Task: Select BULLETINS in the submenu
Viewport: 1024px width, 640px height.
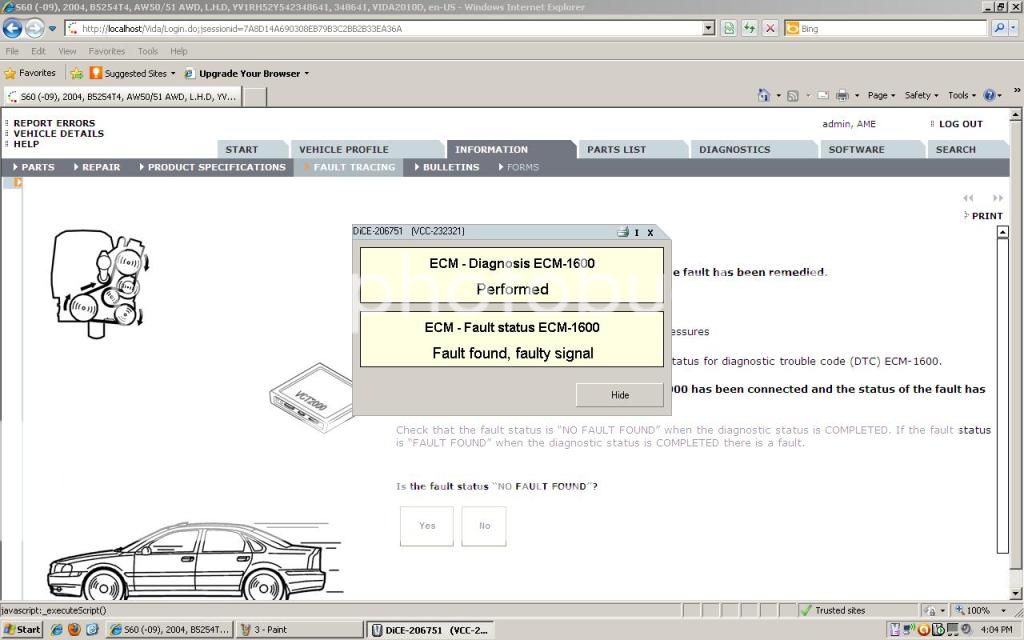Action: [450, 167]
